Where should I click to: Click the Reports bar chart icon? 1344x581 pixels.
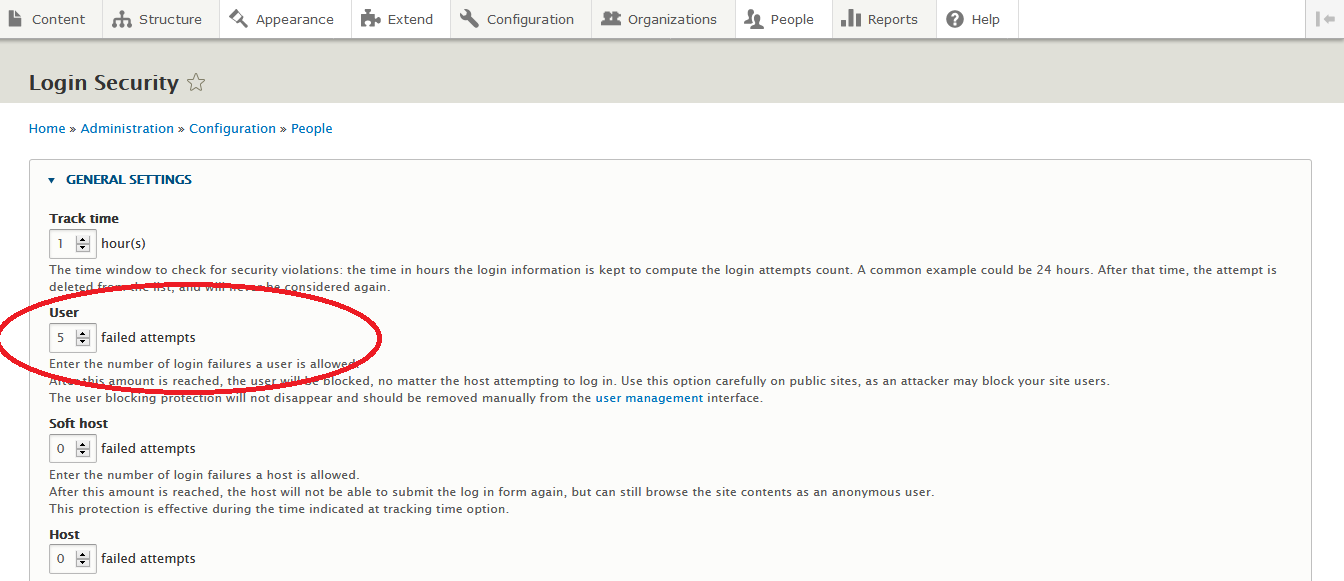[x=851, y=19]
